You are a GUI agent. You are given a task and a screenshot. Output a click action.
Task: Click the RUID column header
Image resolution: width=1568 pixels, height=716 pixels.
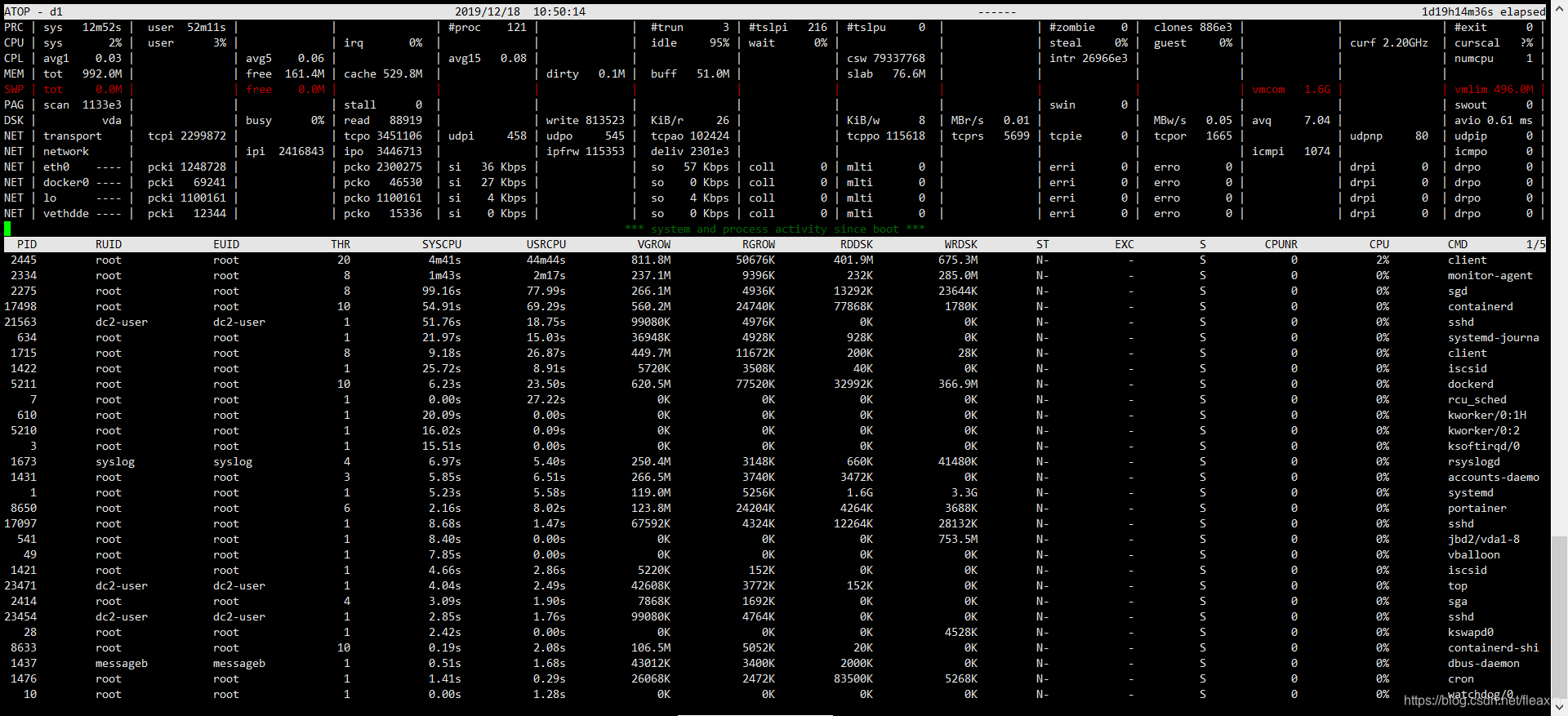coord(109,244)
